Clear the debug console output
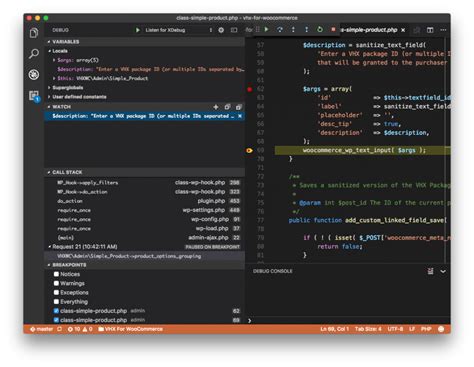Image resolution: width=474 pixels, height=367 pixels. (430, 271)
